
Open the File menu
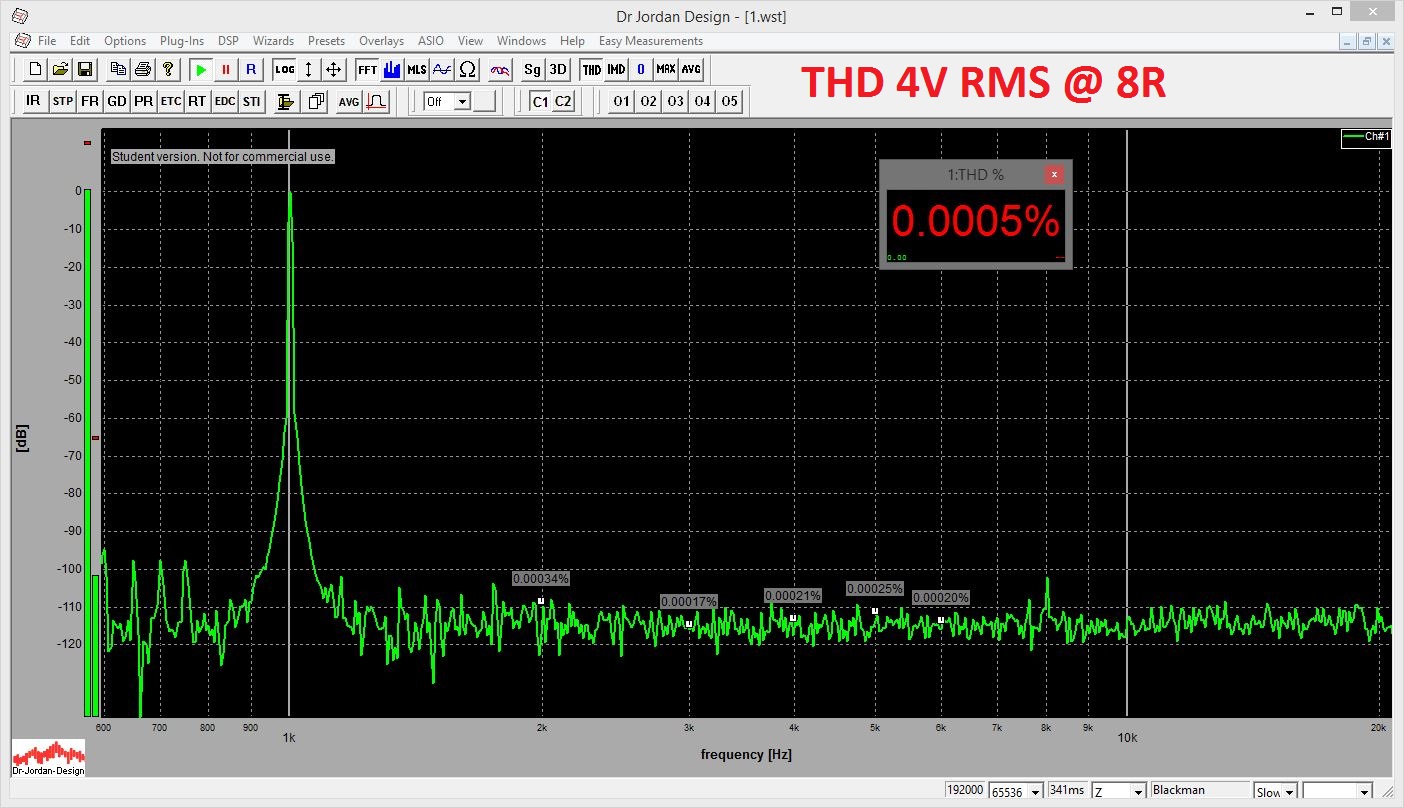tap(47, 41)
